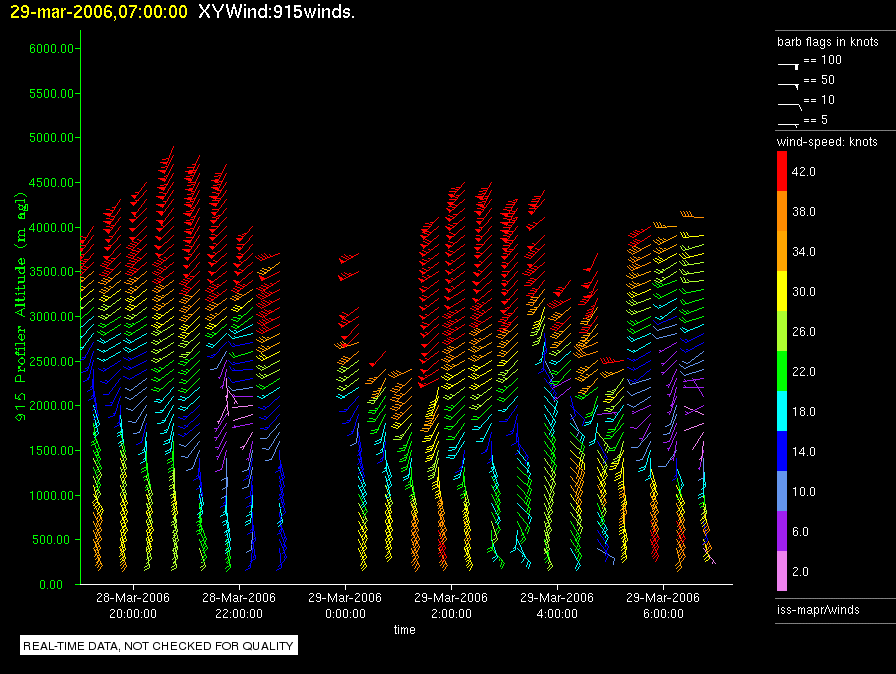The height and width of the screenshot is (674, 896).
Task: Click the 5-knot barb flag symbol
Action: pos(788,122)
